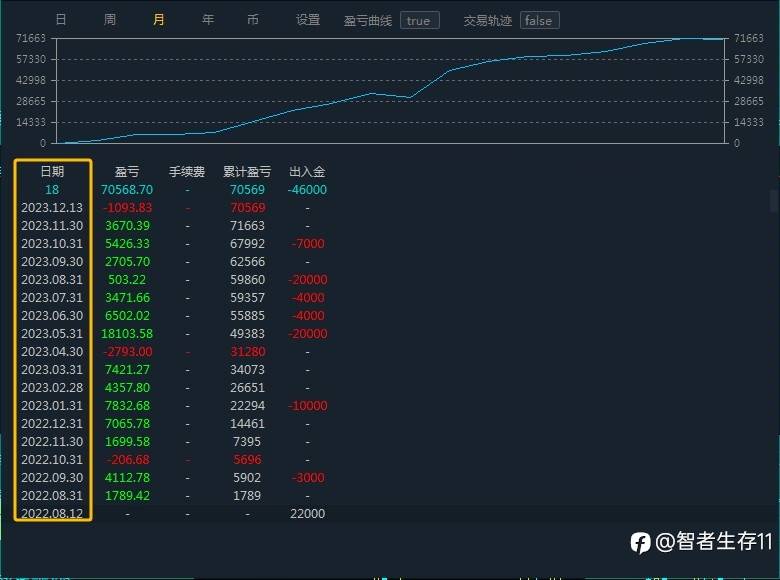Screen dimensions: 780x580
Task: Click the 手续费 column header
Action: click(x=187, y=172)
